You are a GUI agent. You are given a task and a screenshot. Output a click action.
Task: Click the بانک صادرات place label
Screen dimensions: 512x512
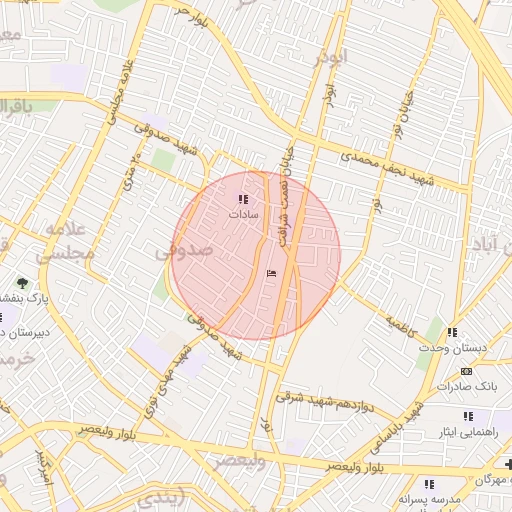(x=467, y=387)
